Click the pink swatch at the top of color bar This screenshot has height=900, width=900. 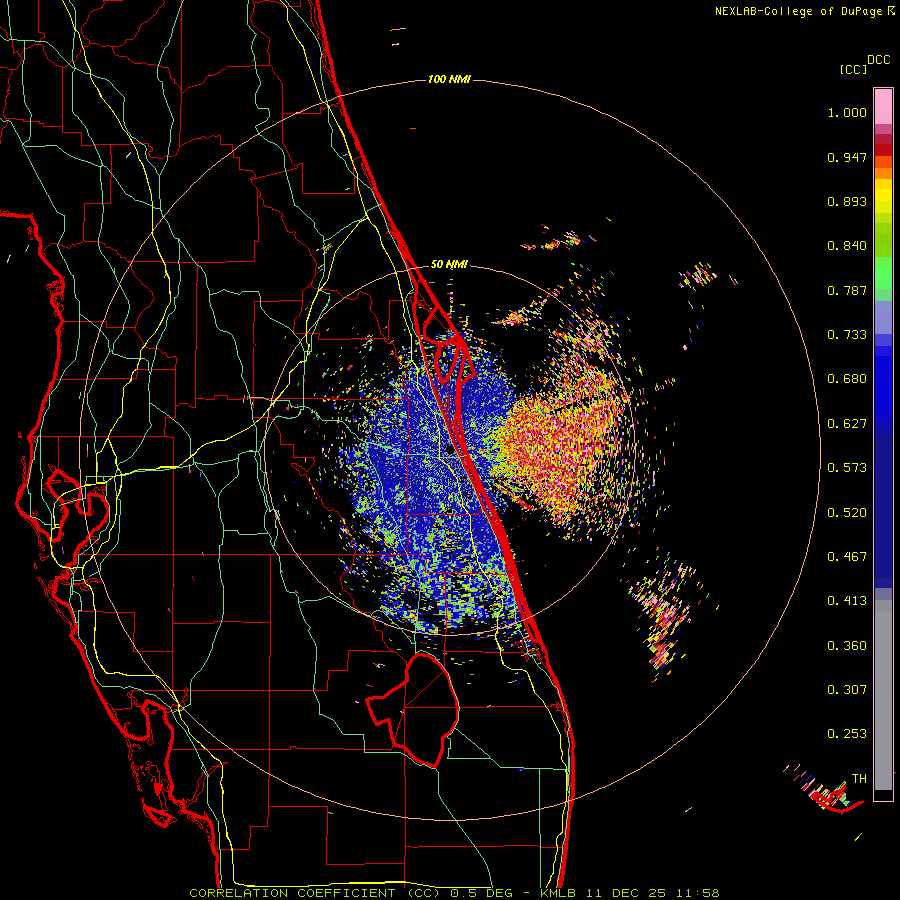coord(883,106)
